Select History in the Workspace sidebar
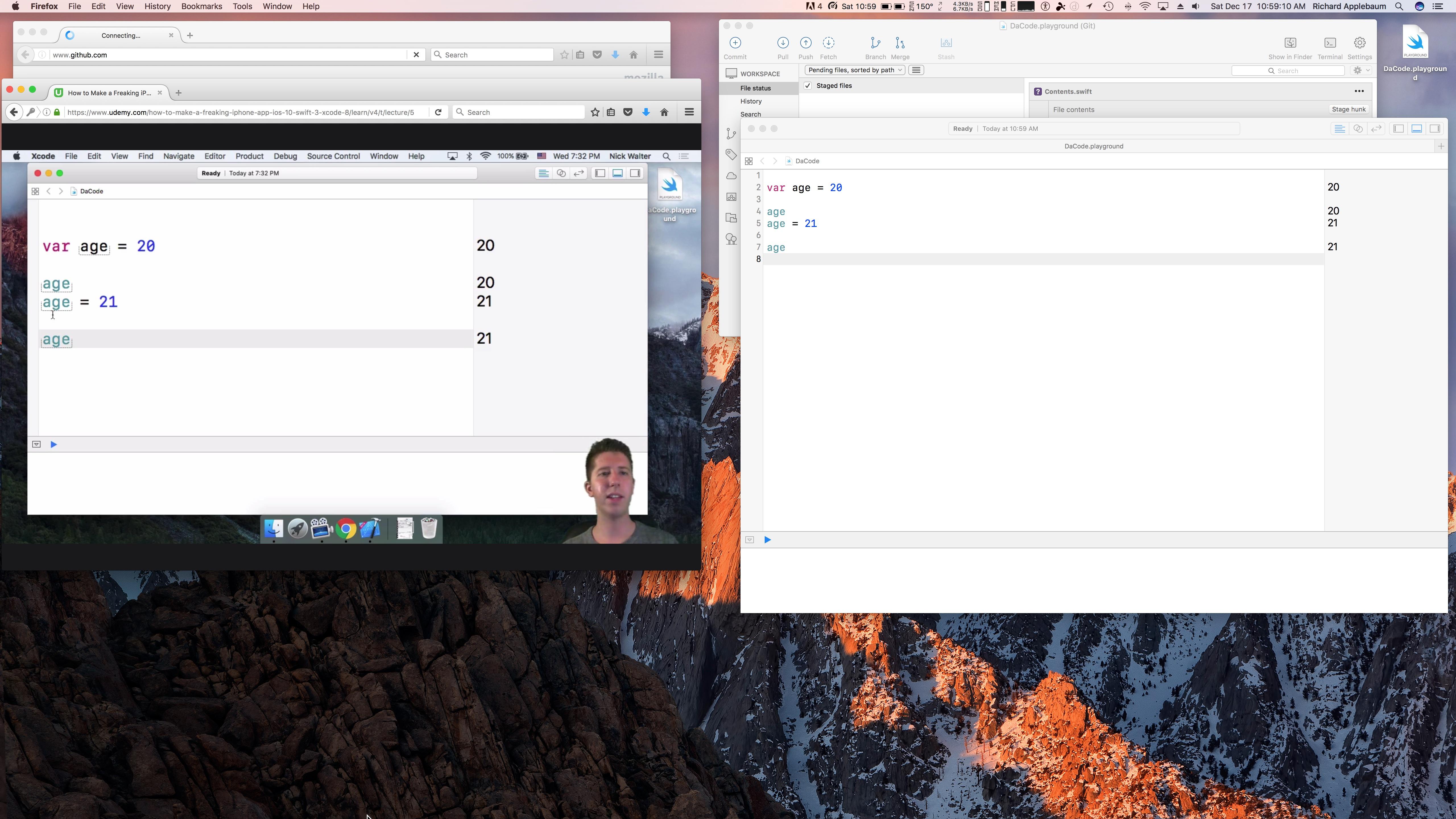The height and width of the screenshot is (819, 1456). [751, 101]
